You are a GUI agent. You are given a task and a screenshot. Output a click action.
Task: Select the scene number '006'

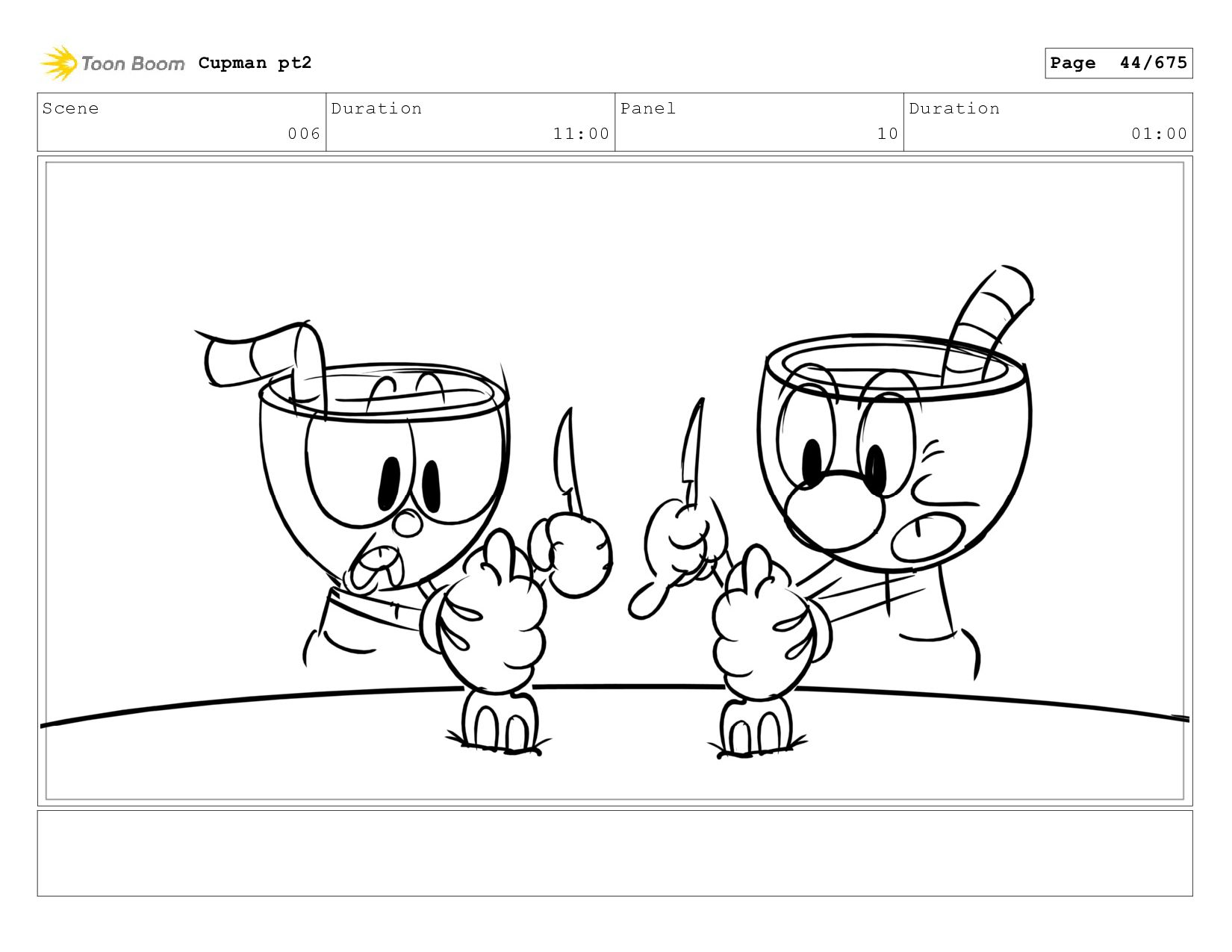(304, 134)
